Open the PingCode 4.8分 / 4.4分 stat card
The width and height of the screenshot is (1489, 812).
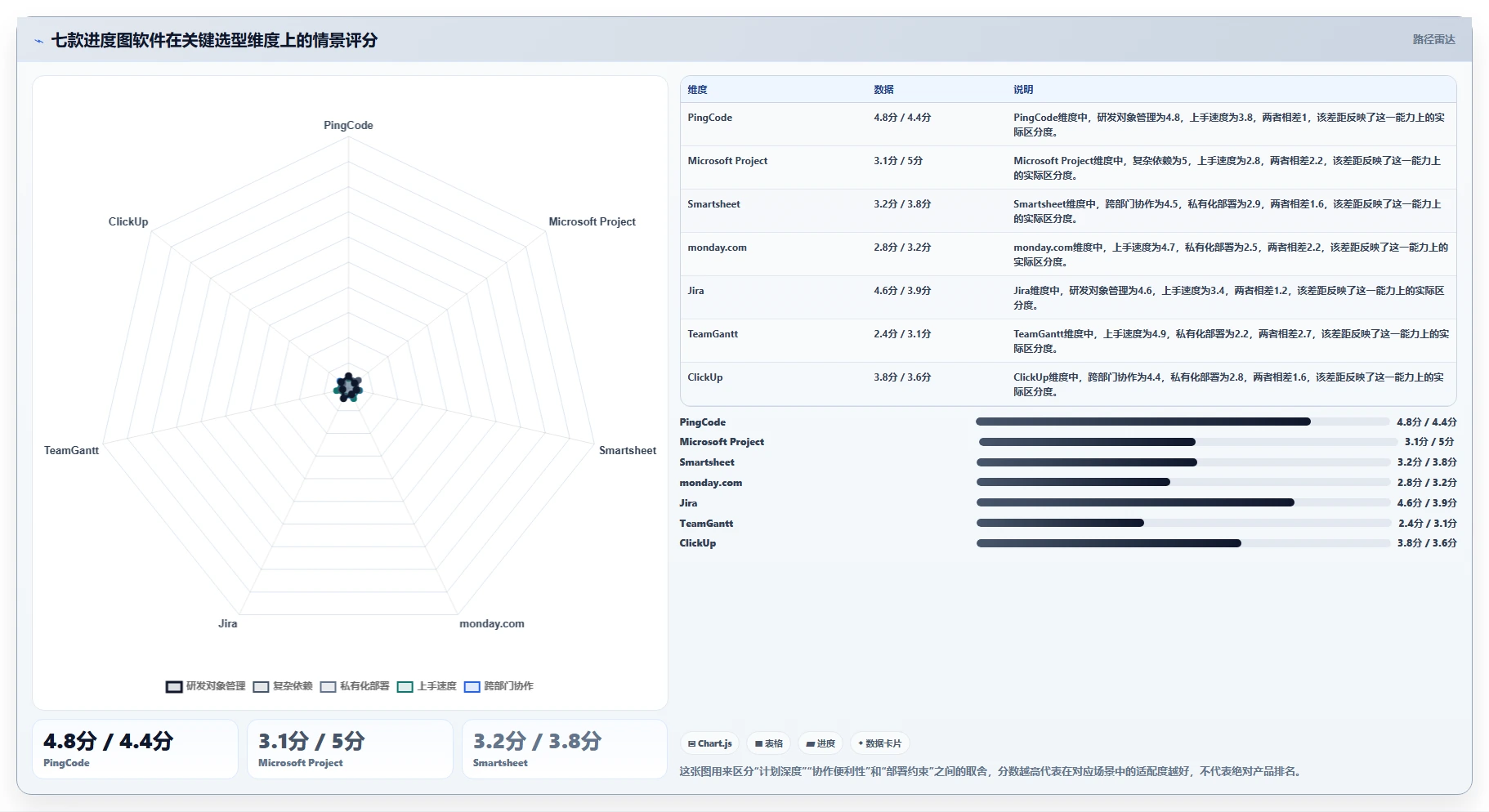pos(135,749)
